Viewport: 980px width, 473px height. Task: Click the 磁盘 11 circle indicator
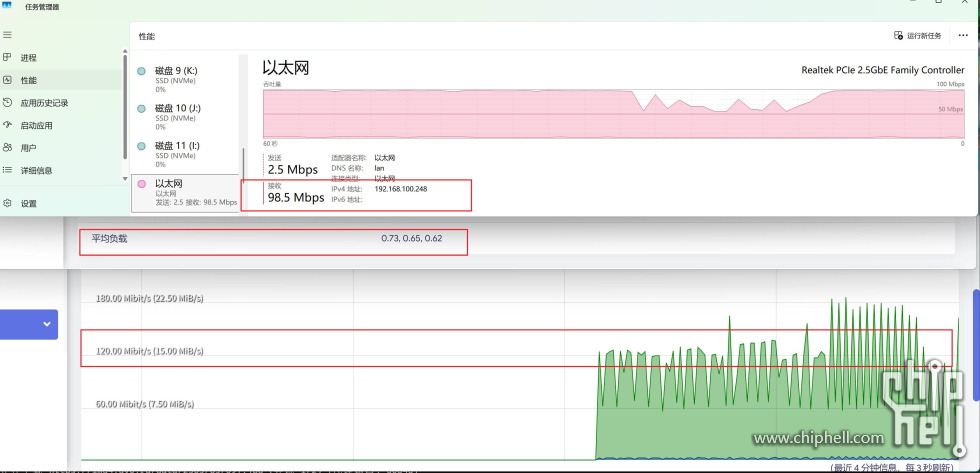[x=142, y=146]
